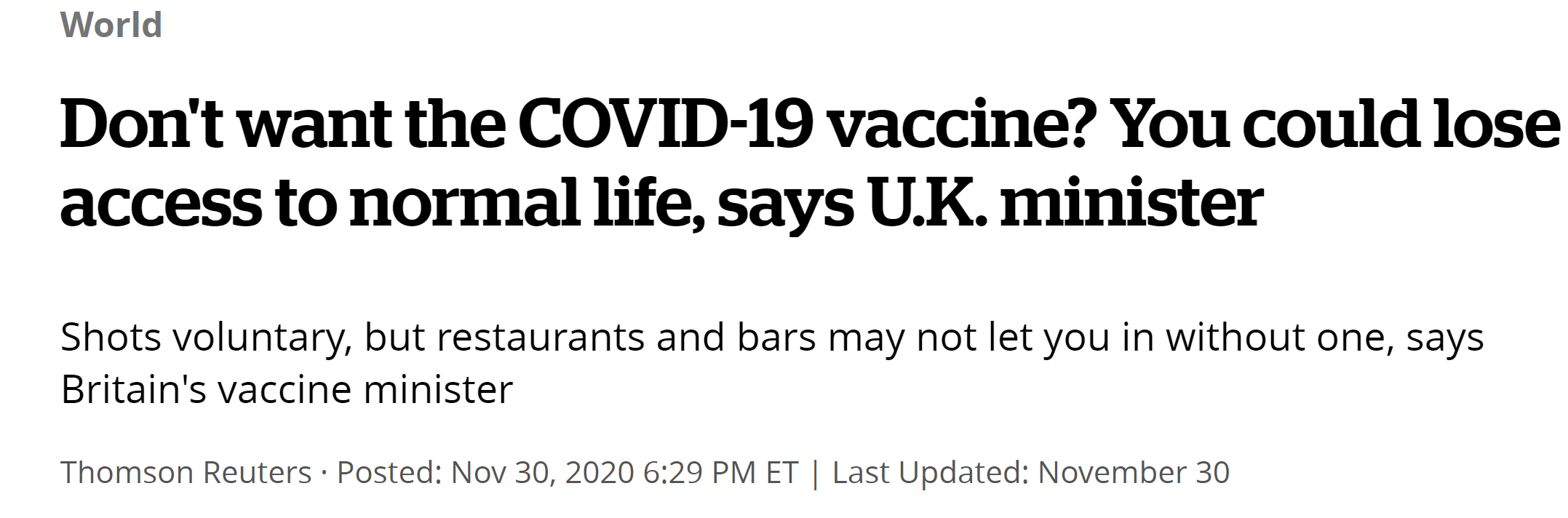
Task: Click the '6:29 PM ET' timestamp
Action: pyautogui.click(x=720, y=473)
